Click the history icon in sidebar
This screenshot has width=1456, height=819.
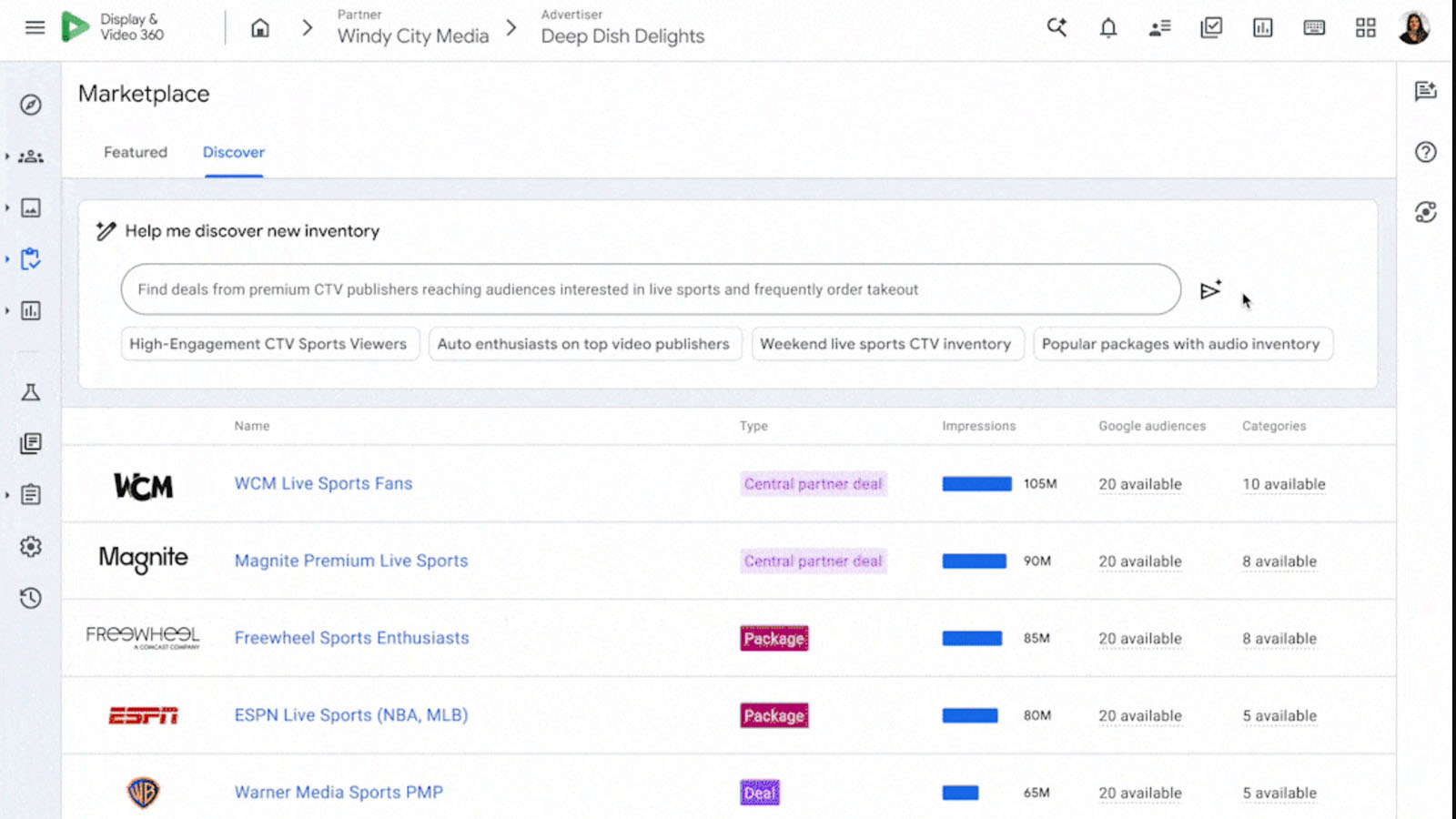pos(31,598)
